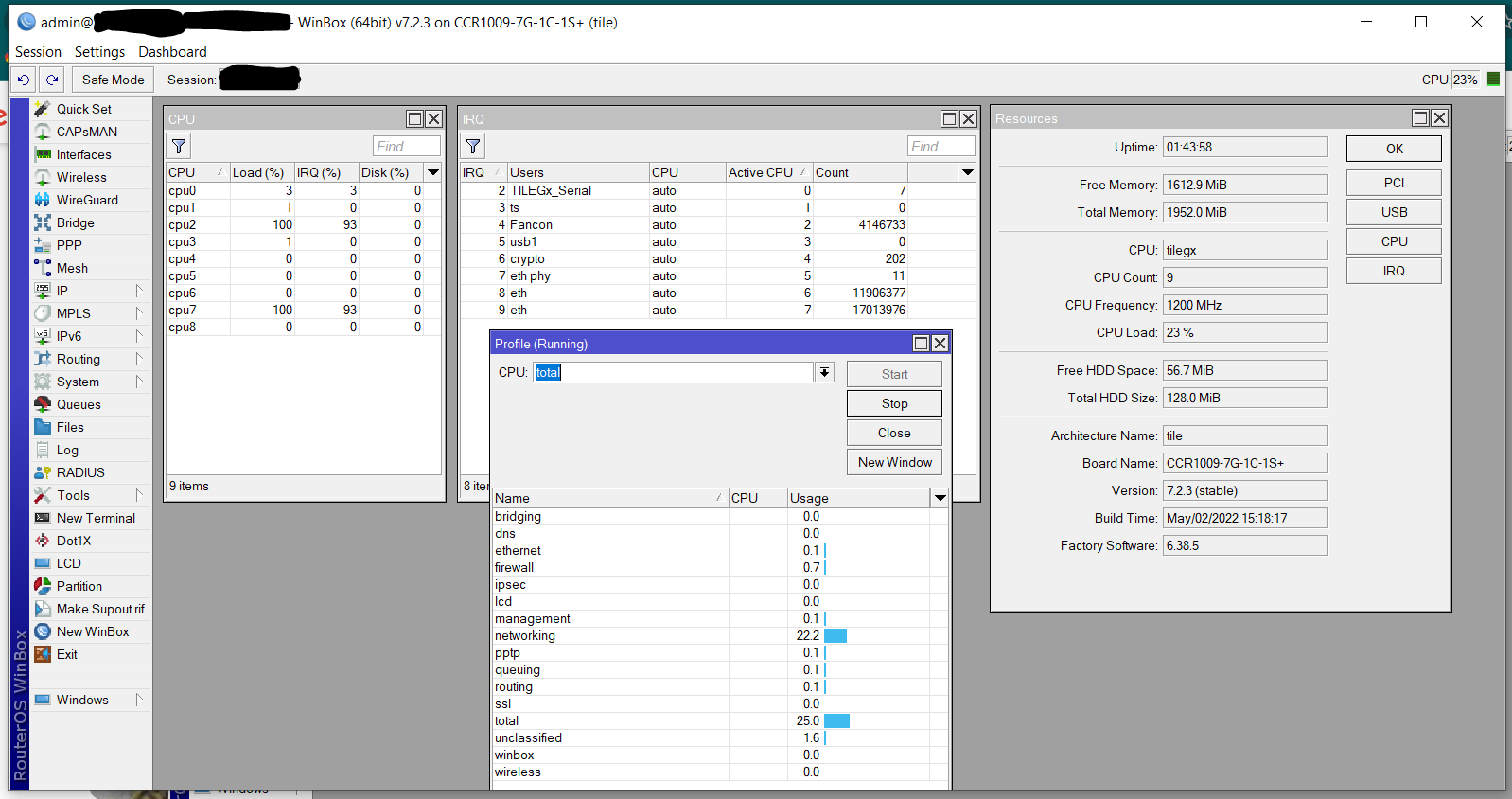Click filter icon in CPU window
This screenshot has height=799, width=1512.
coord(179,146)
